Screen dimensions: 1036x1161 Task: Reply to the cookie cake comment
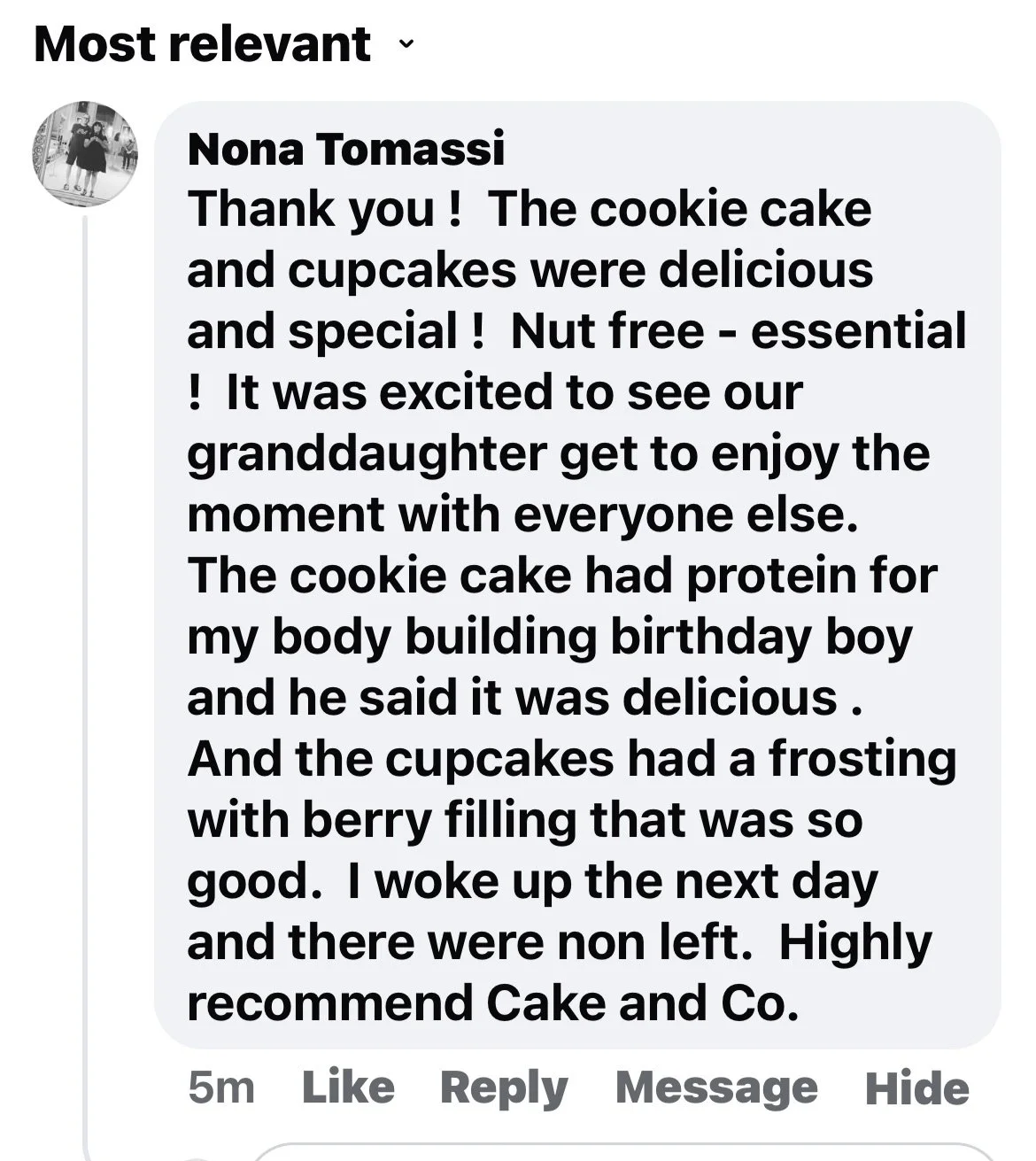(x=504, y=1087)
